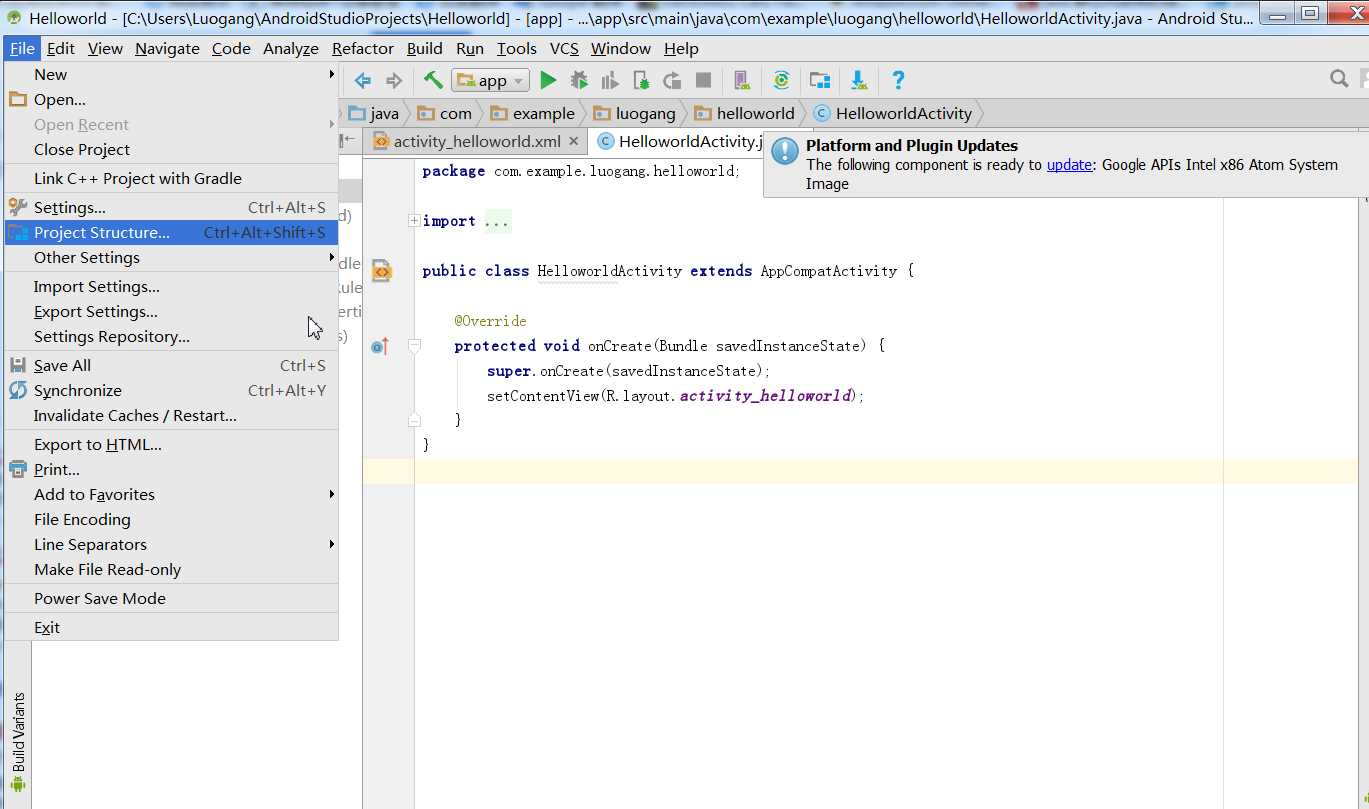Expand the Other Settings submenu
The height and width of the screenshot is (809, 1369).
pos(171,257)
